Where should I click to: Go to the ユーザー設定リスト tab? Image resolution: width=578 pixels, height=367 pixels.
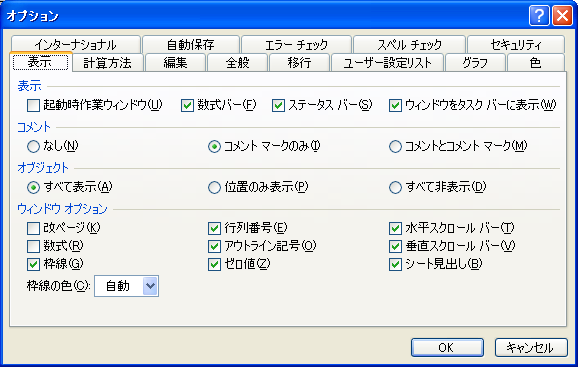pos(387,63)
